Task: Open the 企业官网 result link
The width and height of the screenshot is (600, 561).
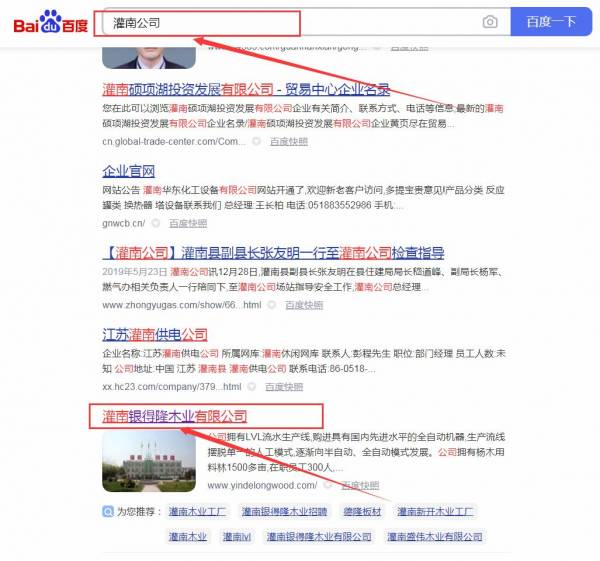Action: point(129,171)
